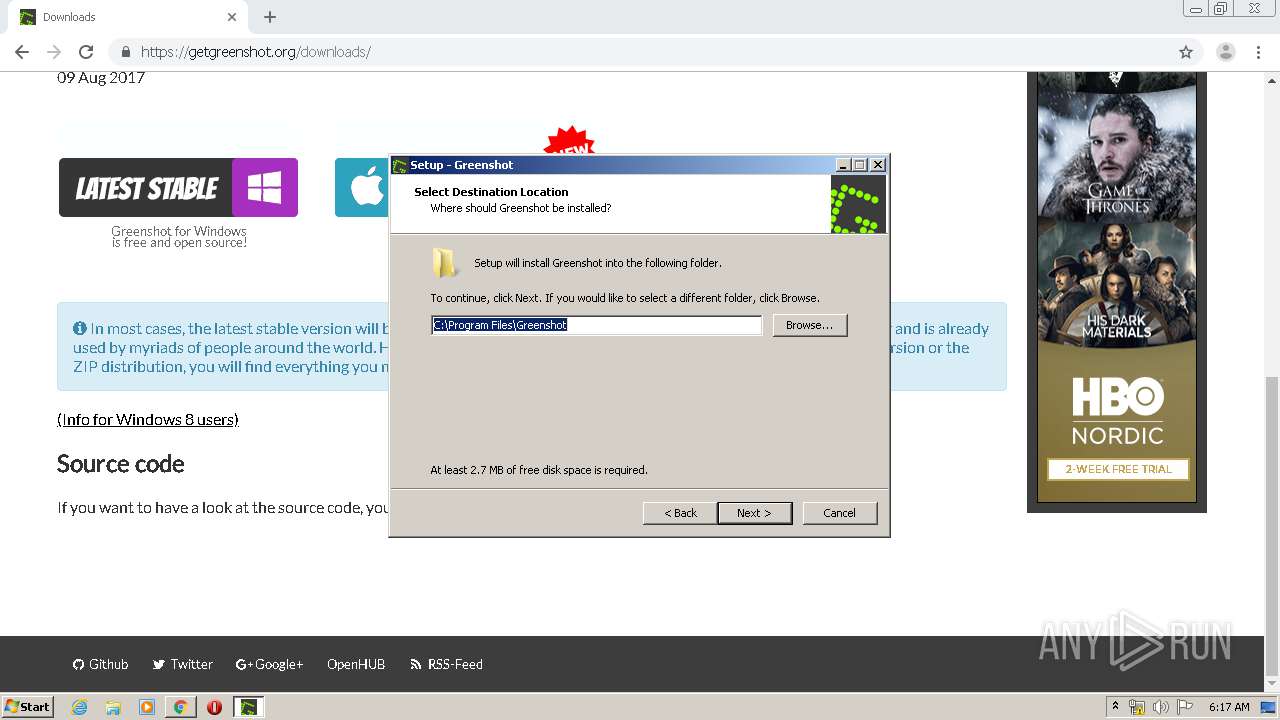Click the folder icon in setup dialog

pyautogui.click(x=445, y=263)
